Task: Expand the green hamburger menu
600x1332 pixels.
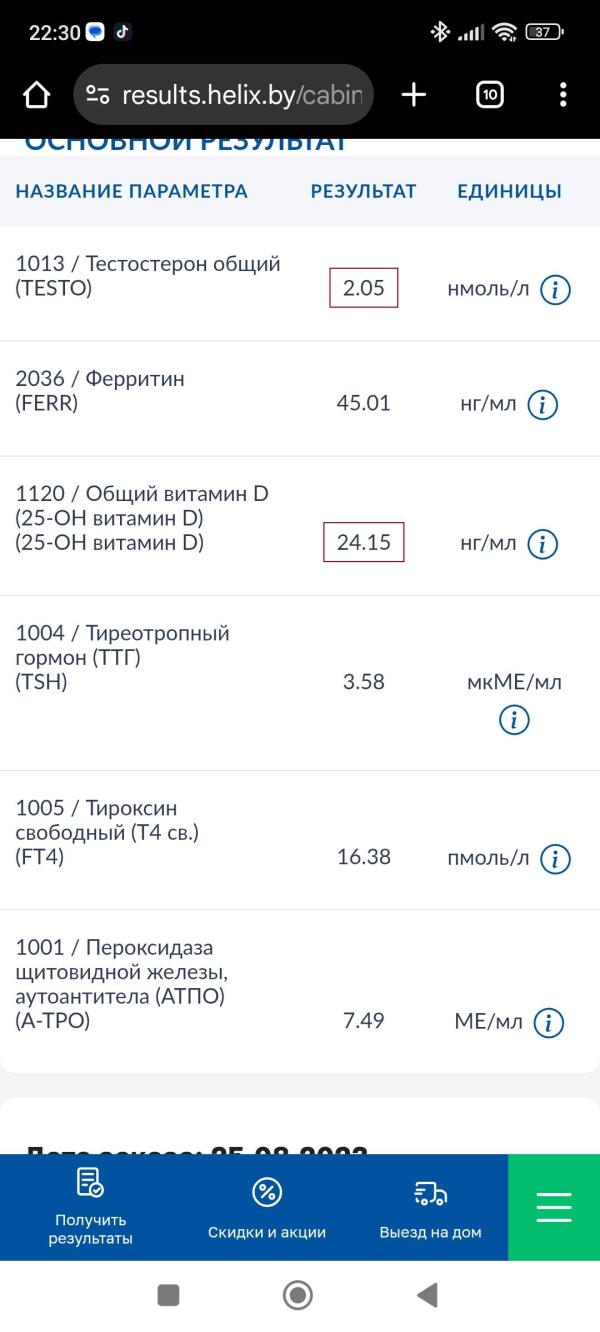Action: 554,1207
